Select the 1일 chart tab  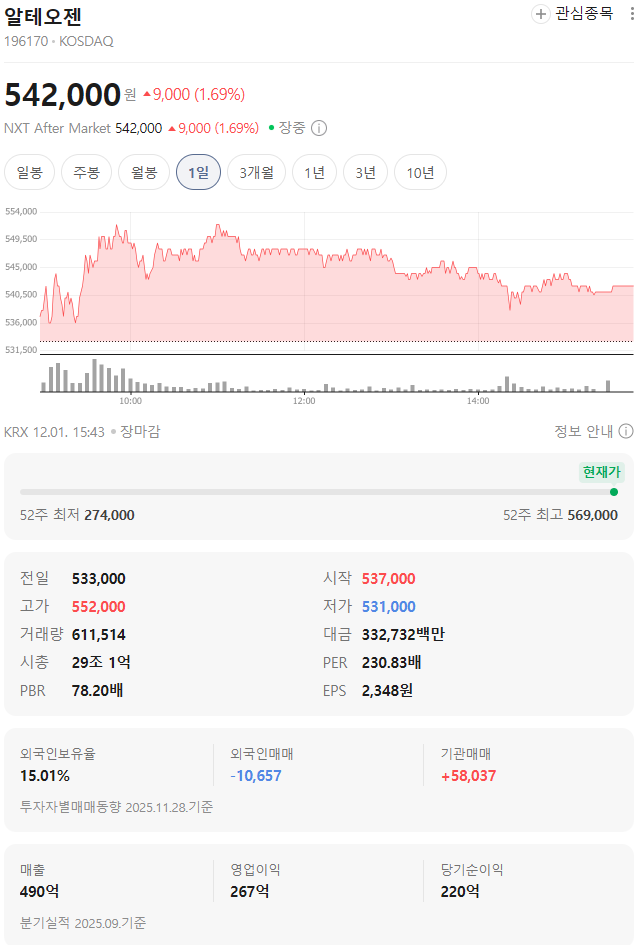(198, 172)
